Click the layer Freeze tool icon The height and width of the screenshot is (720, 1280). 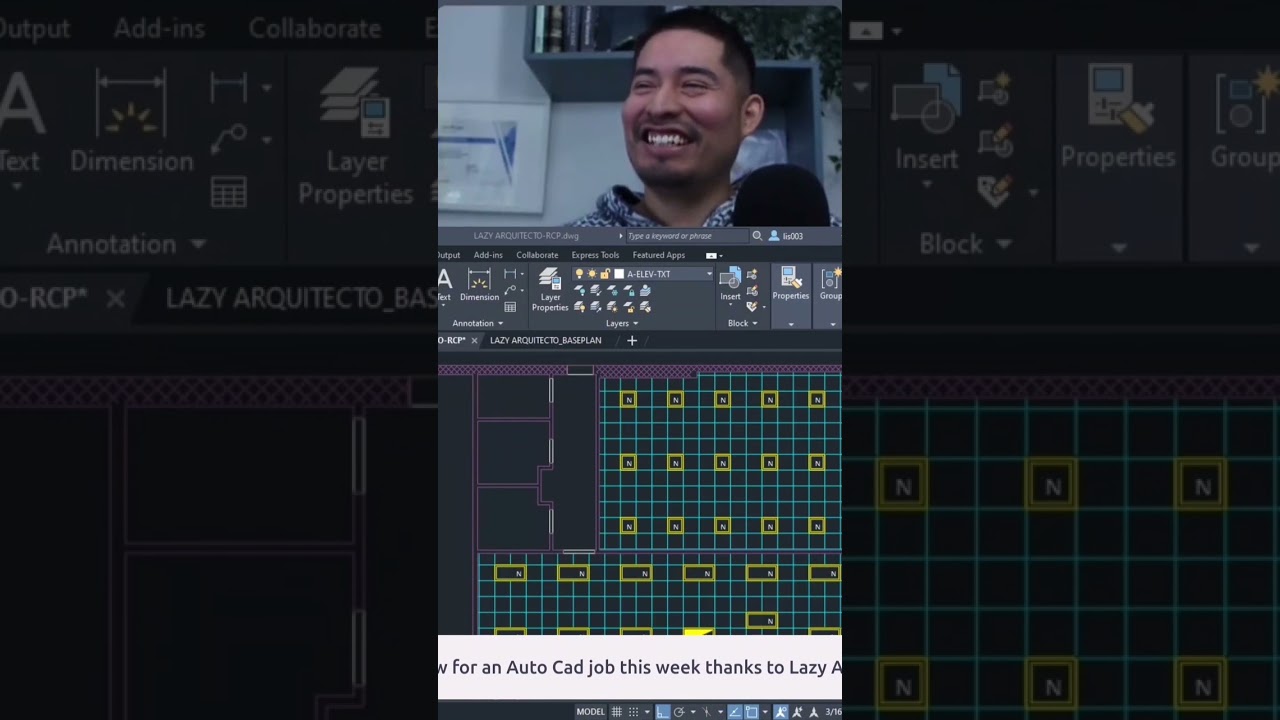coord(612,291)
